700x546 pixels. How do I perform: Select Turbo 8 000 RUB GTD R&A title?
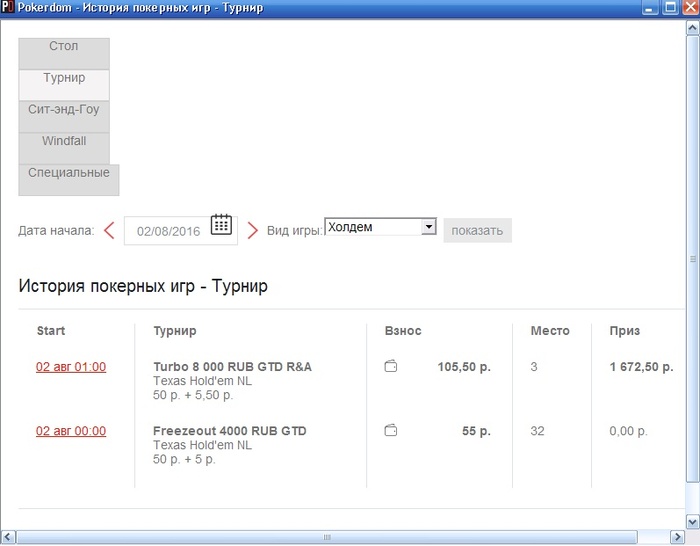pyautogui.click(x=233, y=367)
